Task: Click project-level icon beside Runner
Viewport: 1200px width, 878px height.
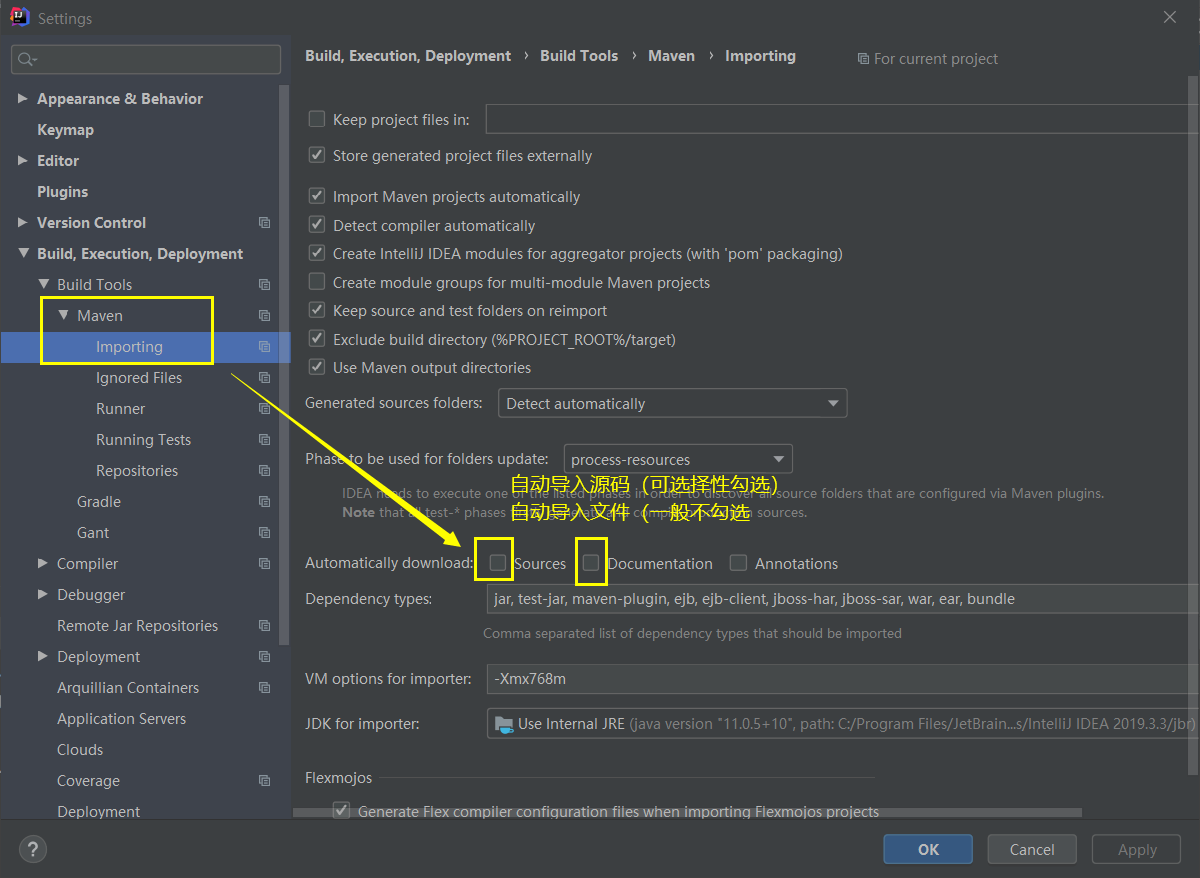Action: (264, 409)
